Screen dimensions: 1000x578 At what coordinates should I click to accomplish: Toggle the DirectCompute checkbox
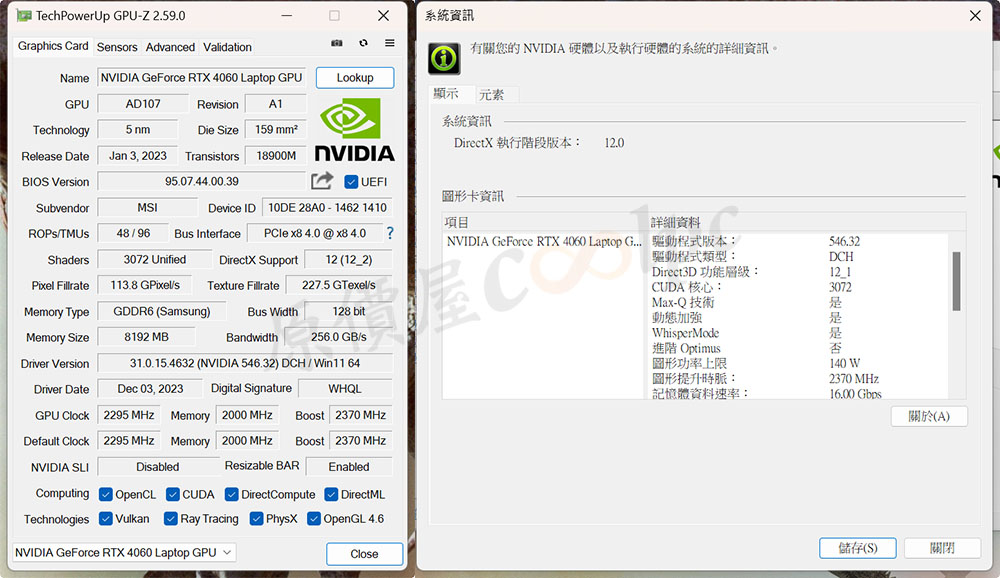pos(232,494)
